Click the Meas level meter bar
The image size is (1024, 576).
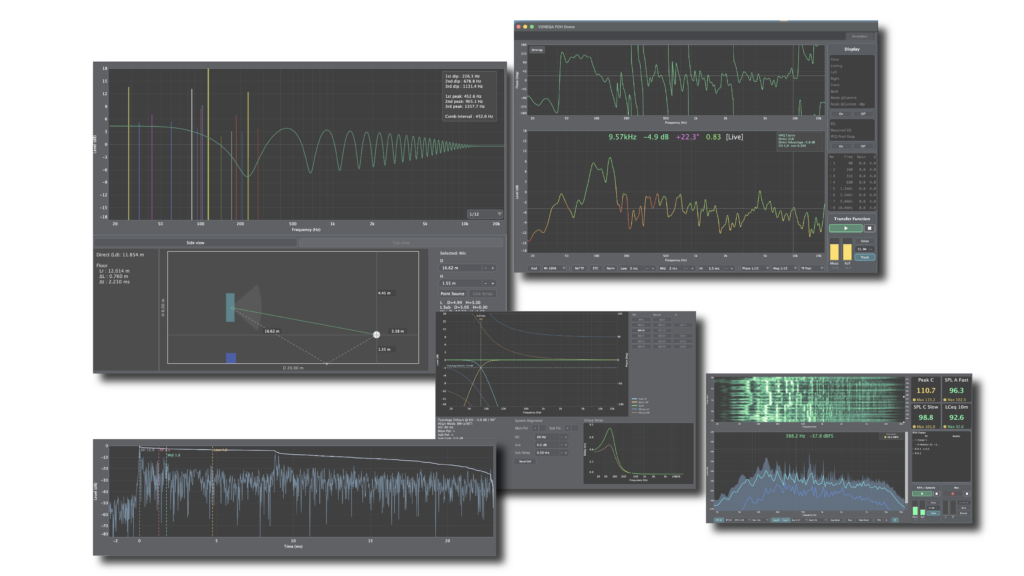click(x=835, y=249)
